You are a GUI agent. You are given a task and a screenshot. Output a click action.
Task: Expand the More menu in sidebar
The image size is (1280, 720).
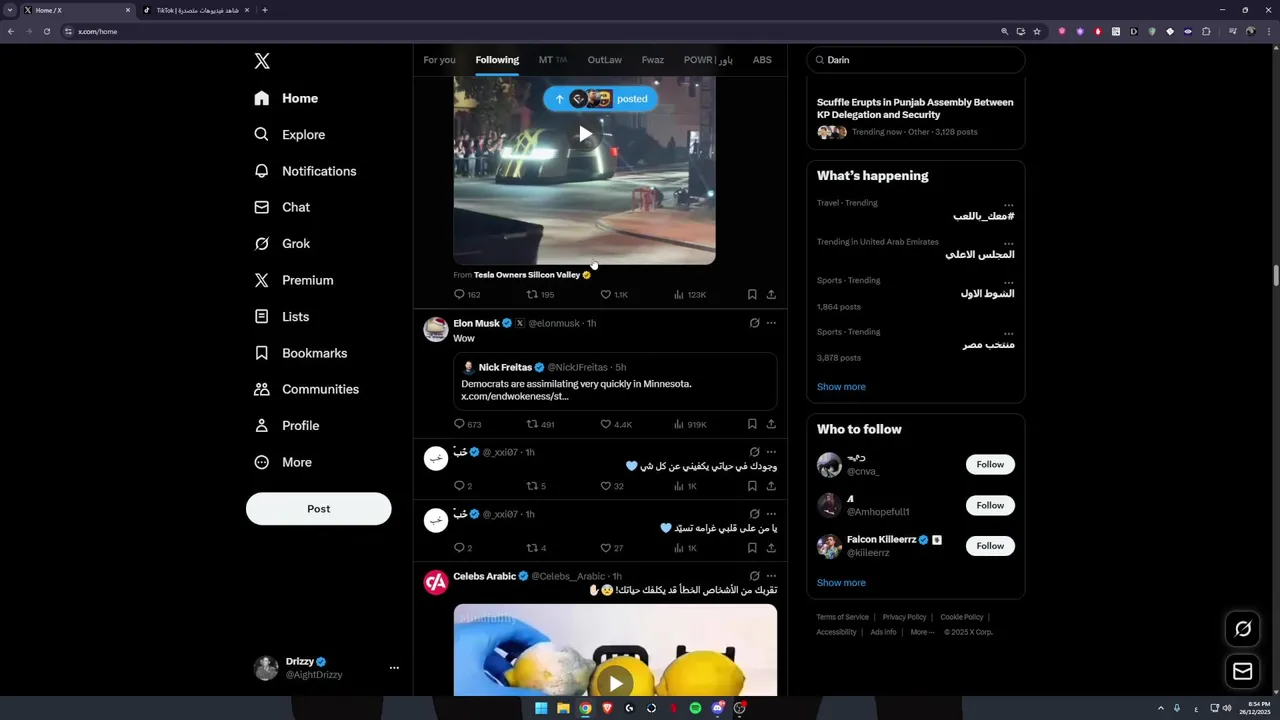(283, 462)
